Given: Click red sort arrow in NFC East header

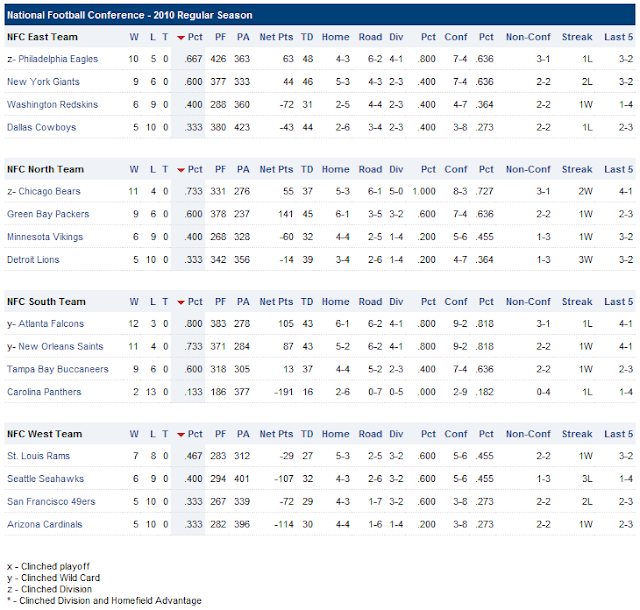Looking at the screenshot, I should (181, 38).
